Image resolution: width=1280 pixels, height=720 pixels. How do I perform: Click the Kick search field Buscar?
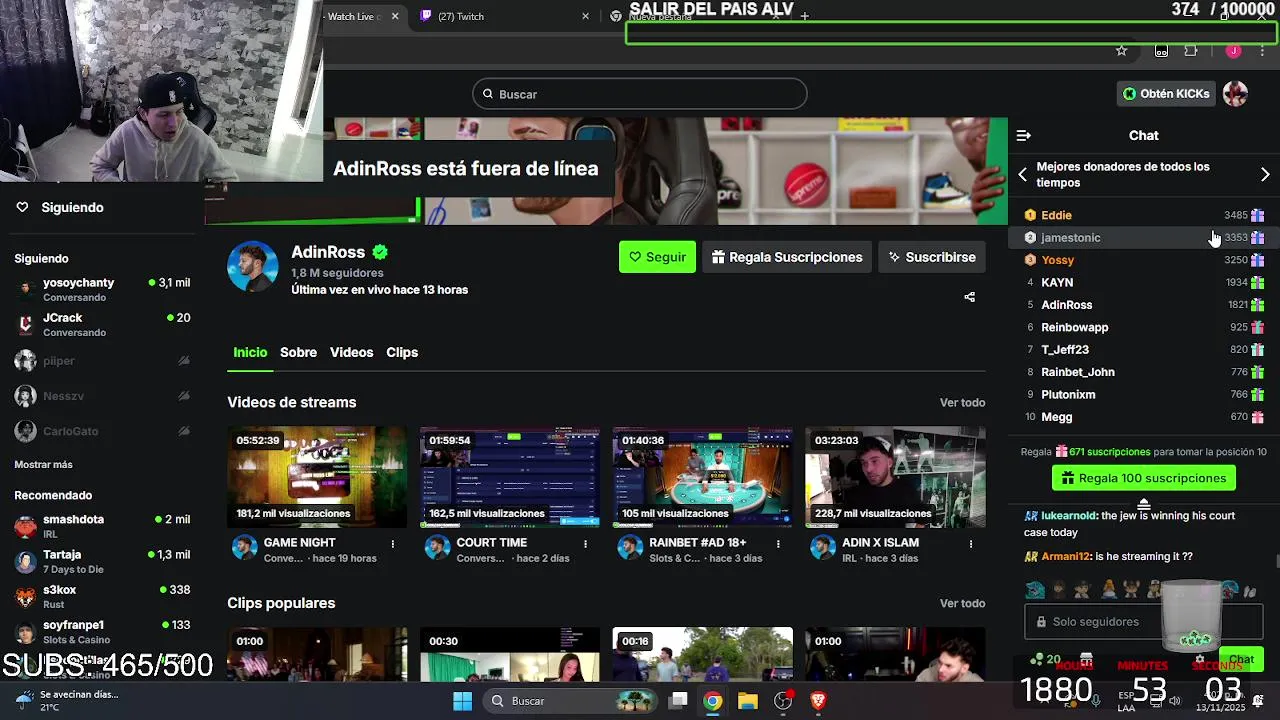[640, 94]
